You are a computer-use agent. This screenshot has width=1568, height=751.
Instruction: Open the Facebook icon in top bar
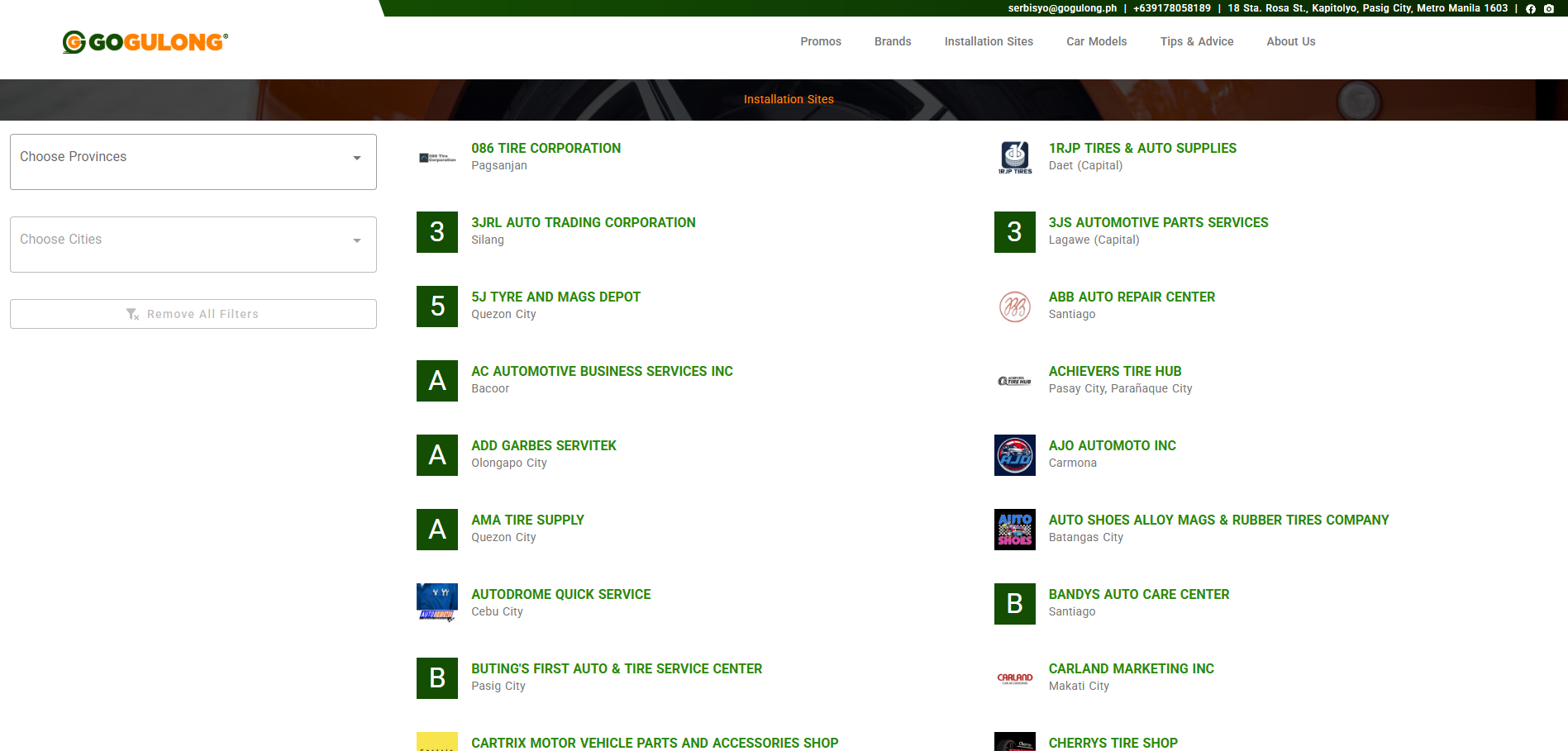click(1531, 8)
